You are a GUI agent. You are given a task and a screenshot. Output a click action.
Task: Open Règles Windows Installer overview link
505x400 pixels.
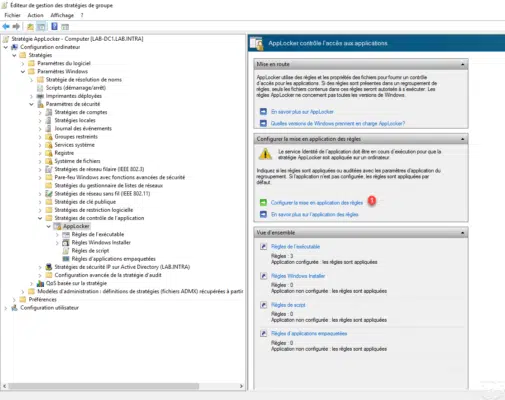click(298, 276)
